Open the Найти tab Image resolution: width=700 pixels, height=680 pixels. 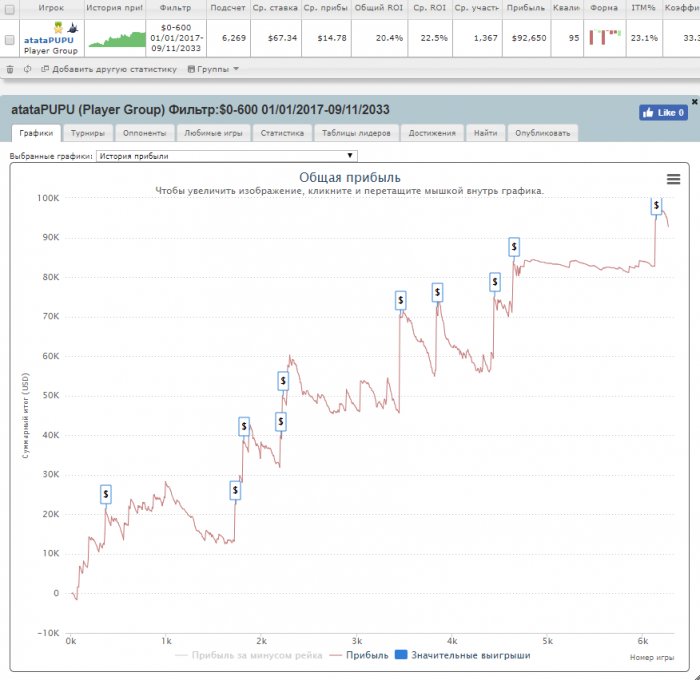485,133
